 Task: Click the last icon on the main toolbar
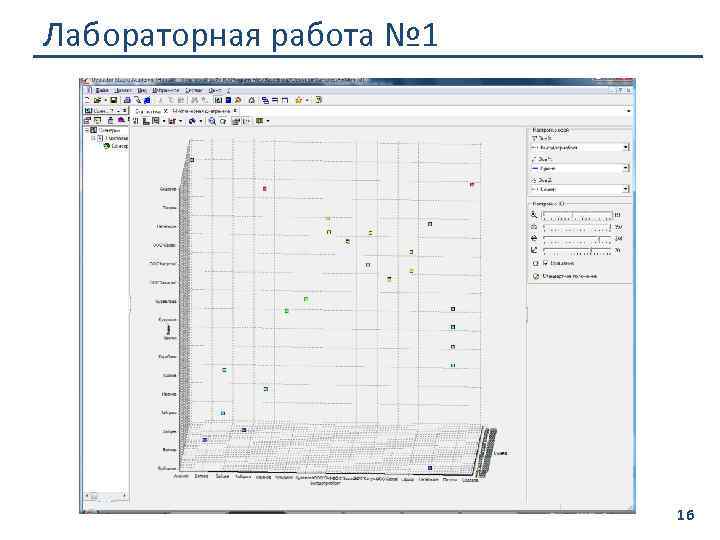pyautogui.click(x=318, y=100)
